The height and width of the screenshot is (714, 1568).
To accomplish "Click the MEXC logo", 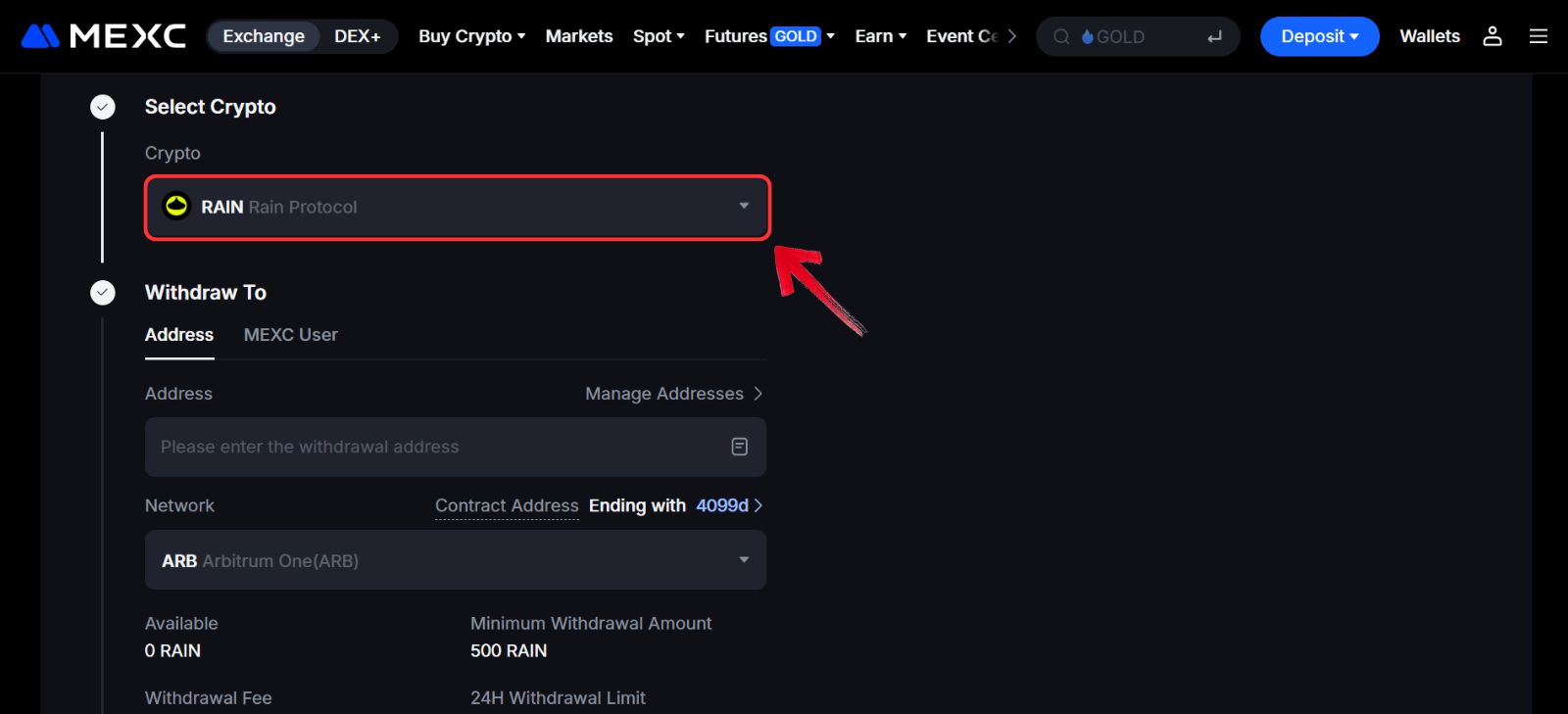I will 103,36.
